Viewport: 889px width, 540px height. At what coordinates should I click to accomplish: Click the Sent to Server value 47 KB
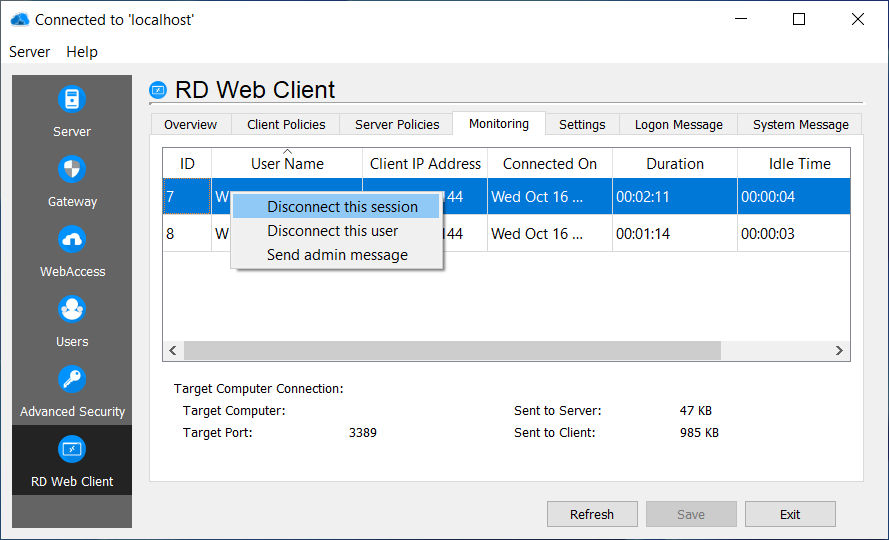click(696, 411)
